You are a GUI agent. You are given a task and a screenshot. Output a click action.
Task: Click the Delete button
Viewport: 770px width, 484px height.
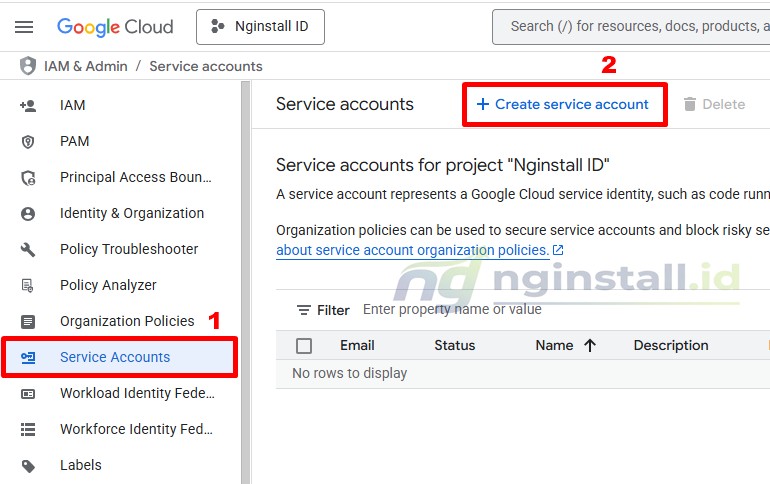click(715, 104)
